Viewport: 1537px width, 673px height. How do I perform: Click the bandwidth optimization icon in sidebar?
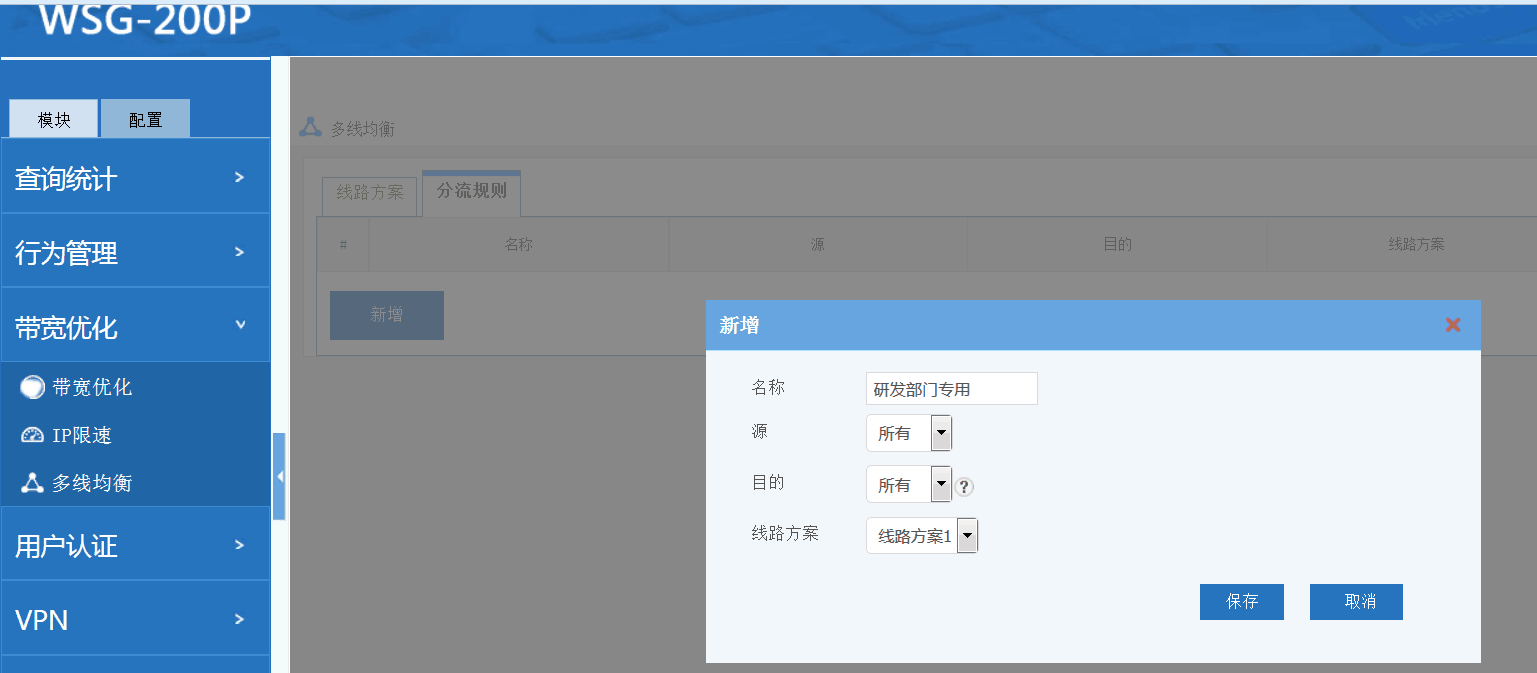pyautogui.click(x=32, y=388)
